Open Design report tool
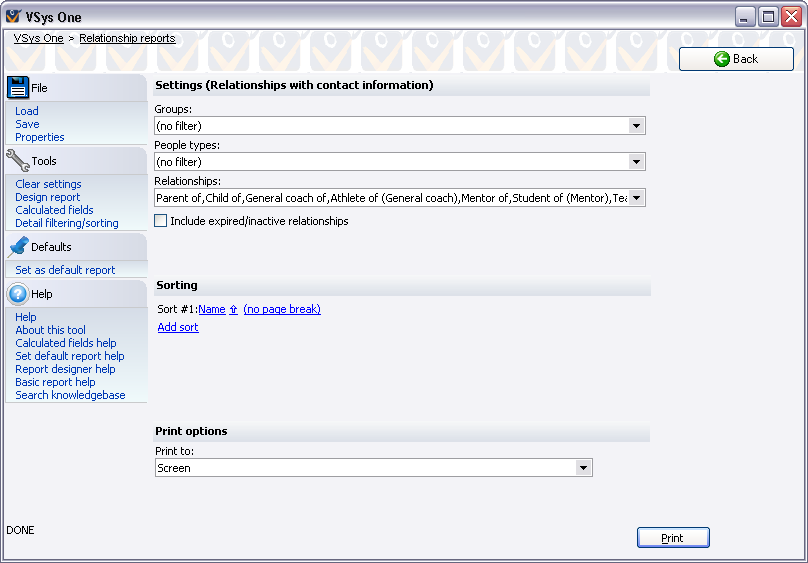This screenshot has width=808, height=563. tap(47, 197)
